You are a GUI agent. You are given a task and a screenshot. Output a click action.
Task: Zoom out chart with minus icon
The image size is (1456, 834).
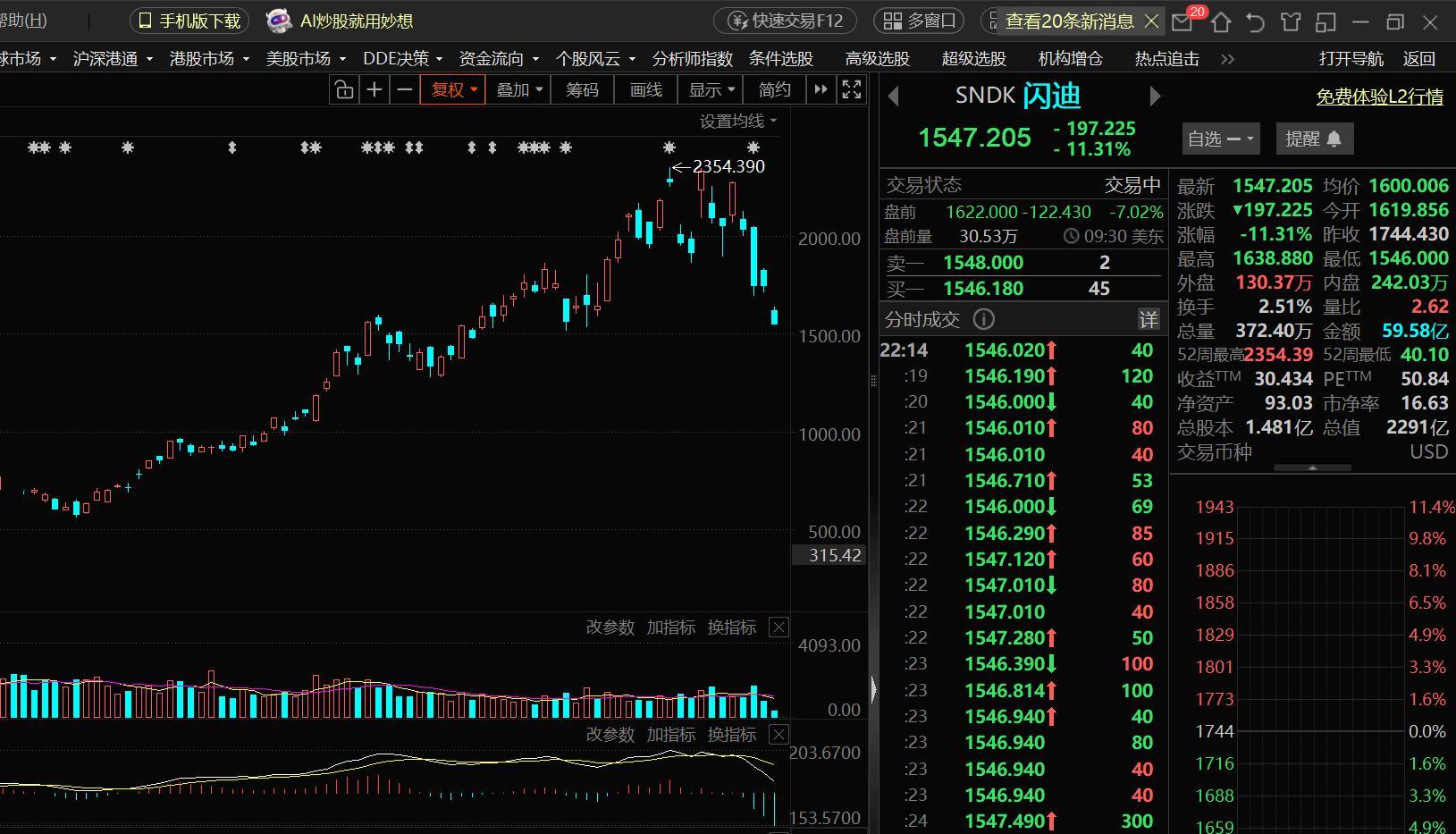405,89
